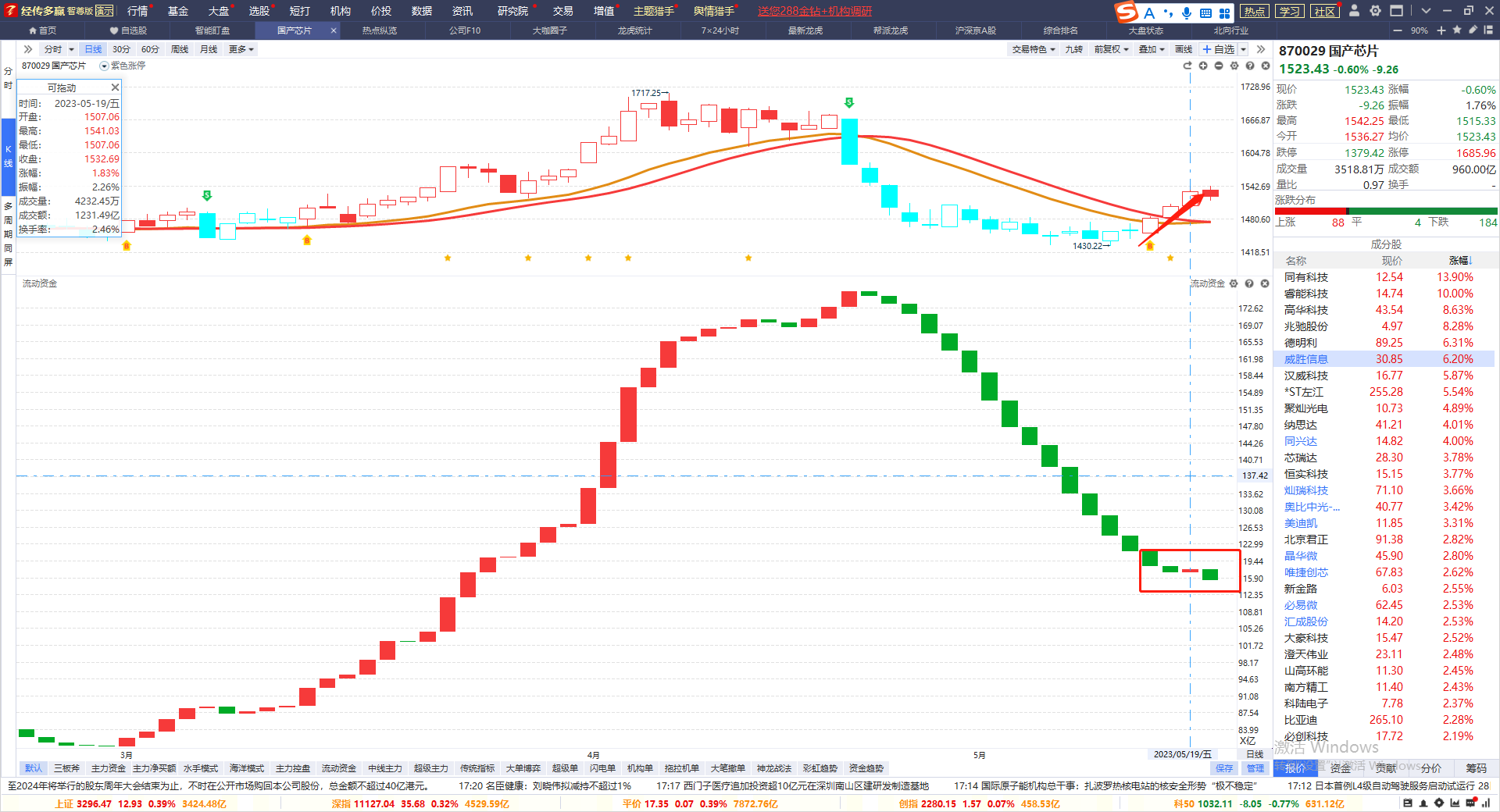This screenshot has height=812, width=1500.
Task: Click the 学习 button
Action: (1290, 11)
